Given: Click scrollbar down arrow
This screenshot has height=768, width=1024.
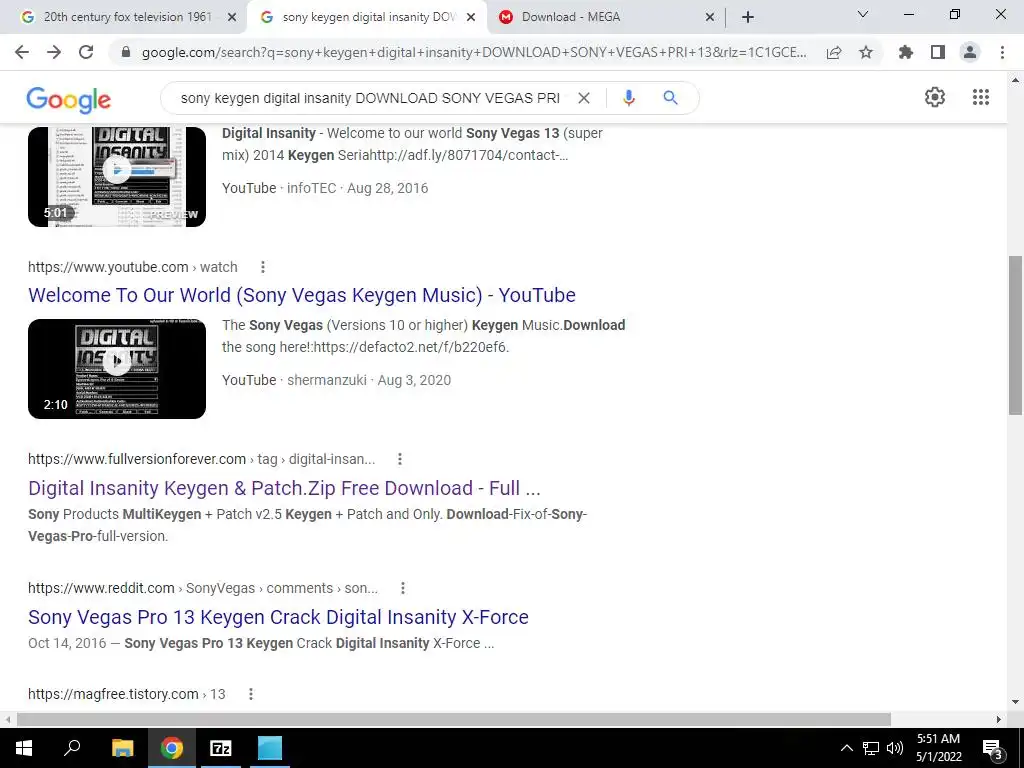Looking at the screenshot, I should pos(1015,703).
